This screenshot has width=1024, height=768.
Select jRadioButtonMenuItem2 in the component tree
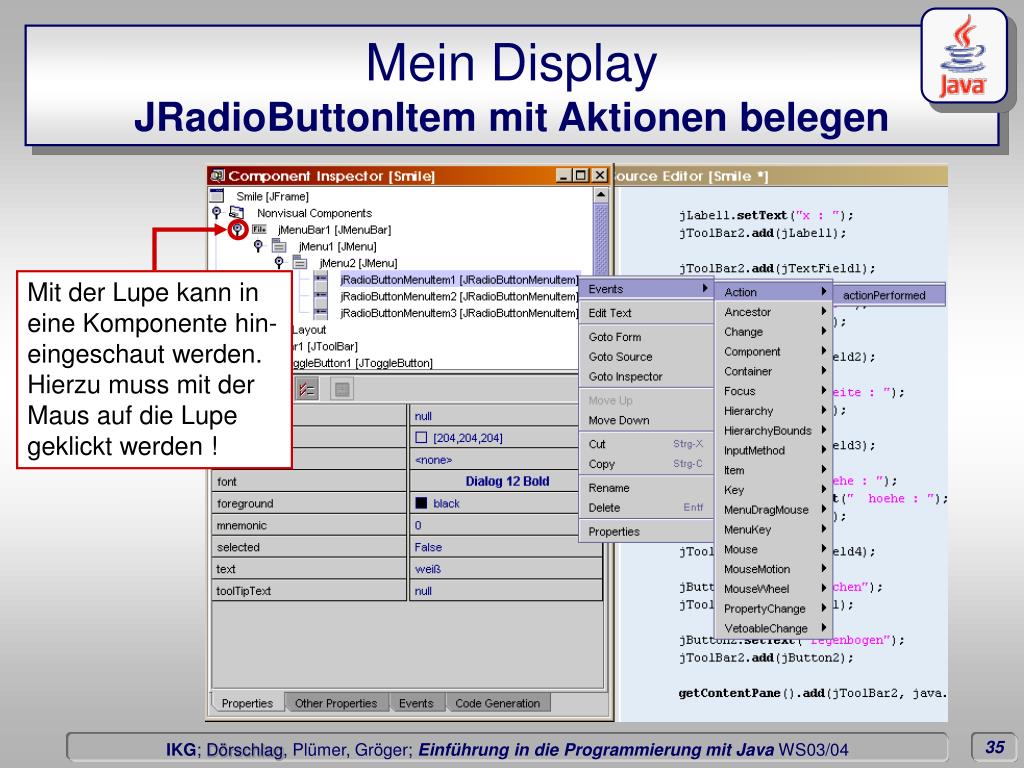[x=459, y=296]
